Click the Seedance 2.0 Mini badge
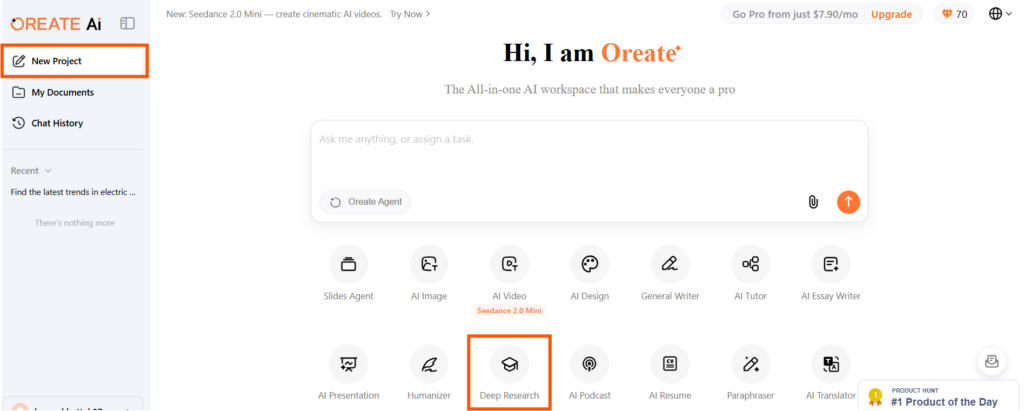The height and width of the screenshot is (411, 1024). tap(509, 310)
